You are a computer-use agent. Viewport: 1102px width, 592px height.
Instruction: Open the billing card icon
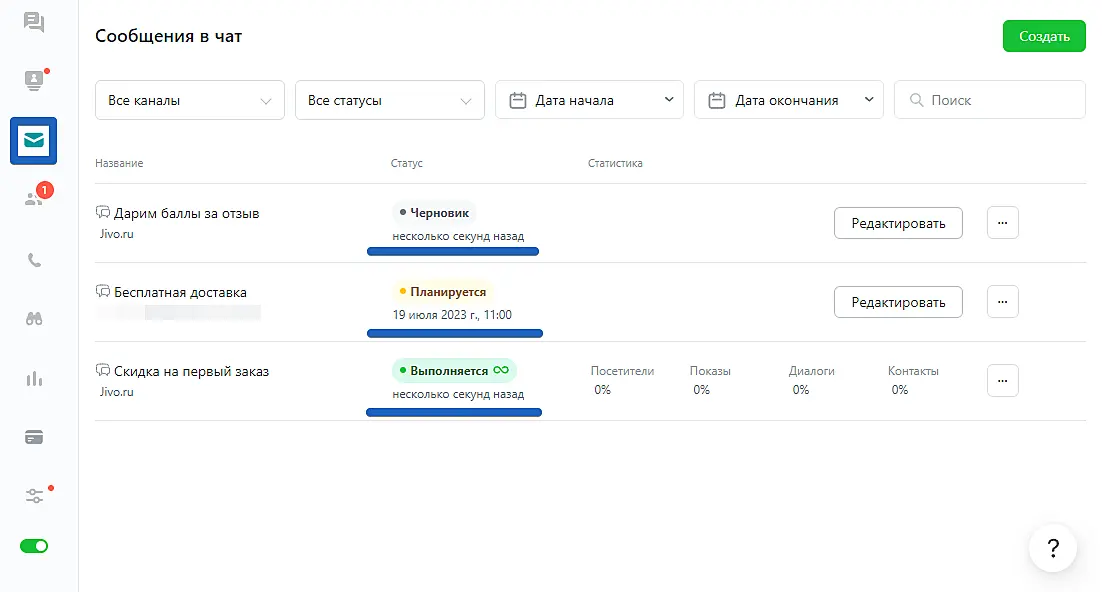pyautogui.click(x=34, y=437)
